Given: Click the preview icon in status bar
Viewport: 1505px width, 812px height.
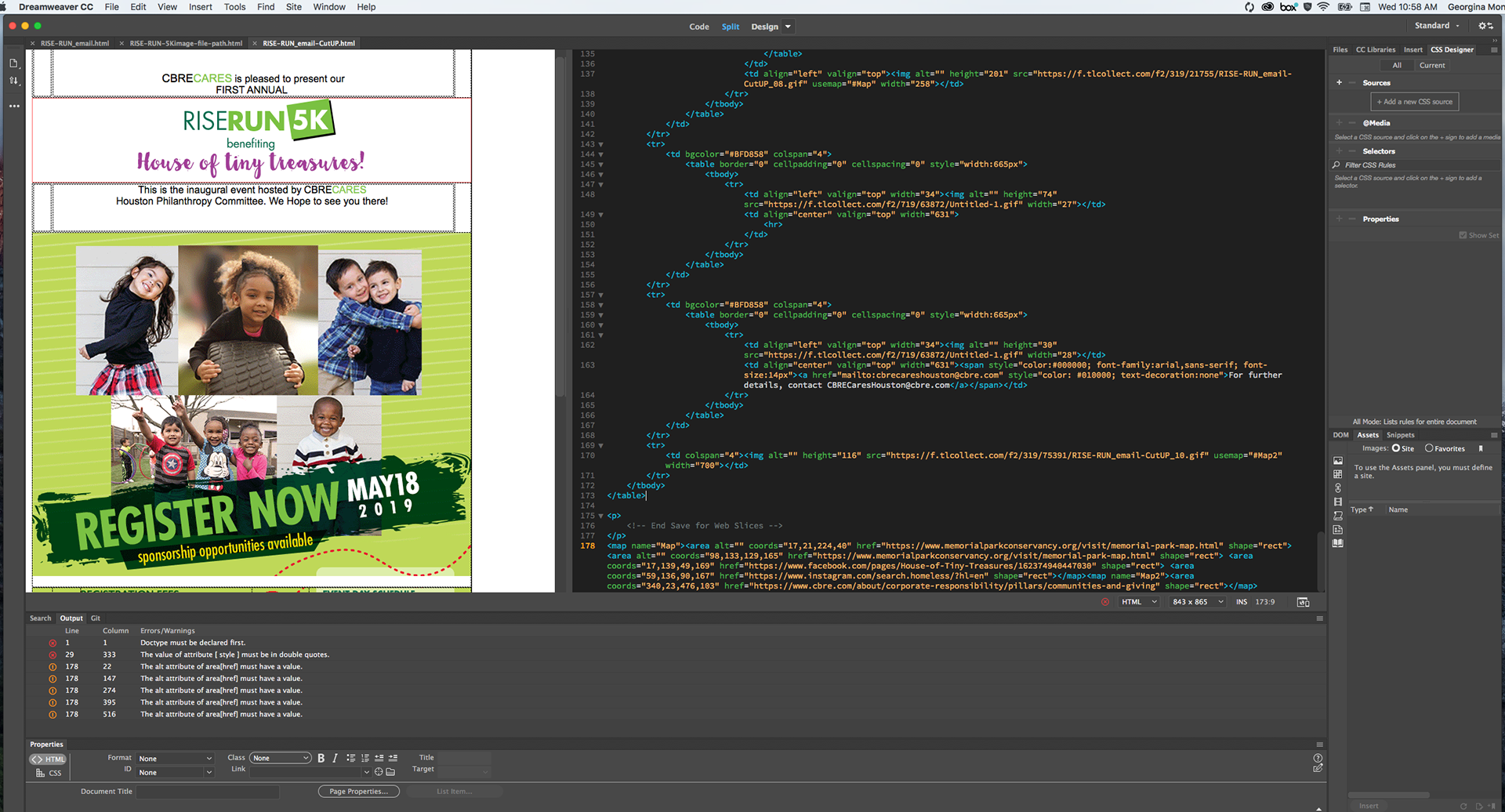Looking at the screenshot, I should point(1303,602).
